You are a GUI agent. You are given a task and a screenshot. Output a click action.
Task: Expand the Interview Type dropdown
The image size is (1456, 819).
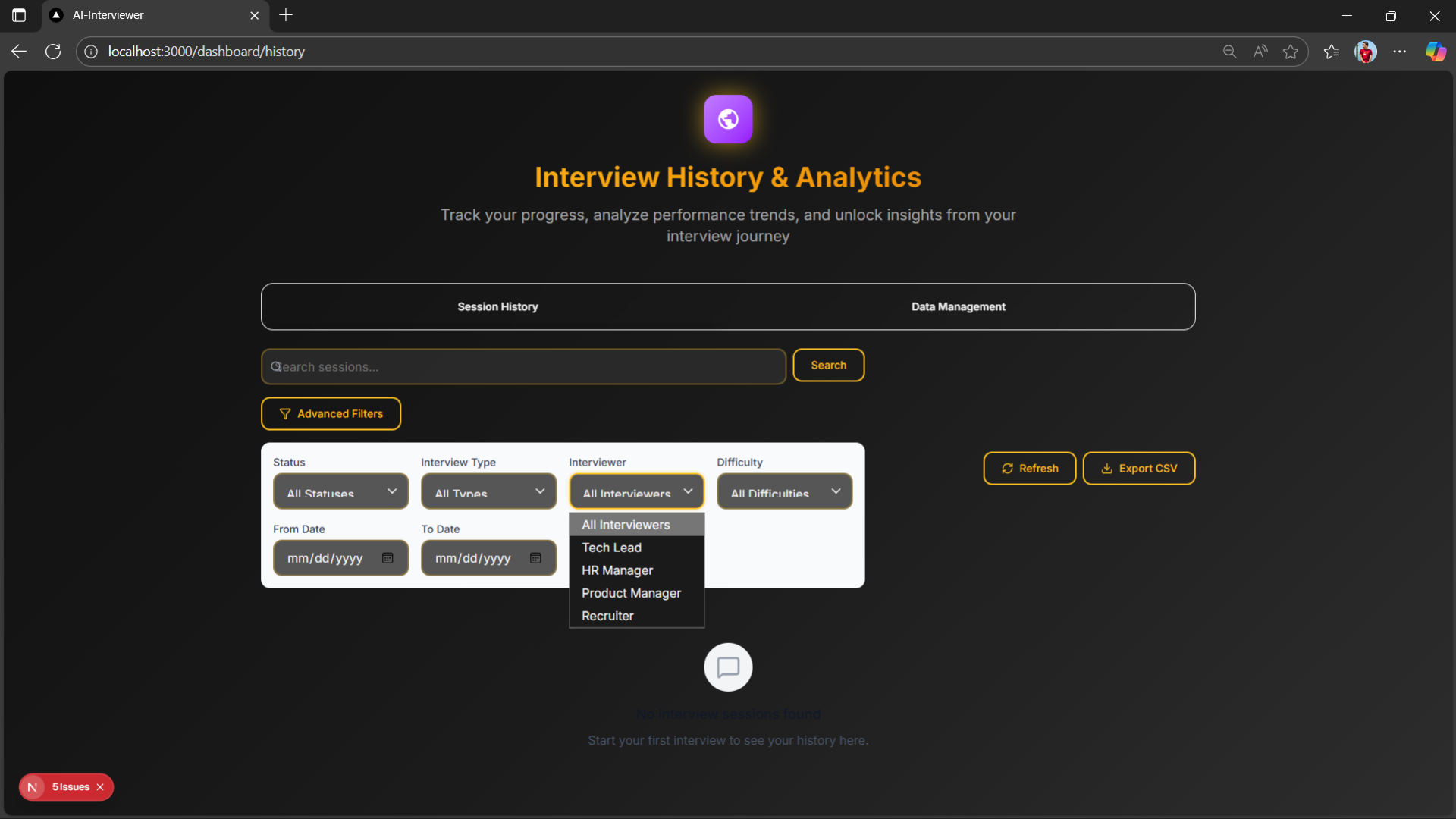pos(488,491)
